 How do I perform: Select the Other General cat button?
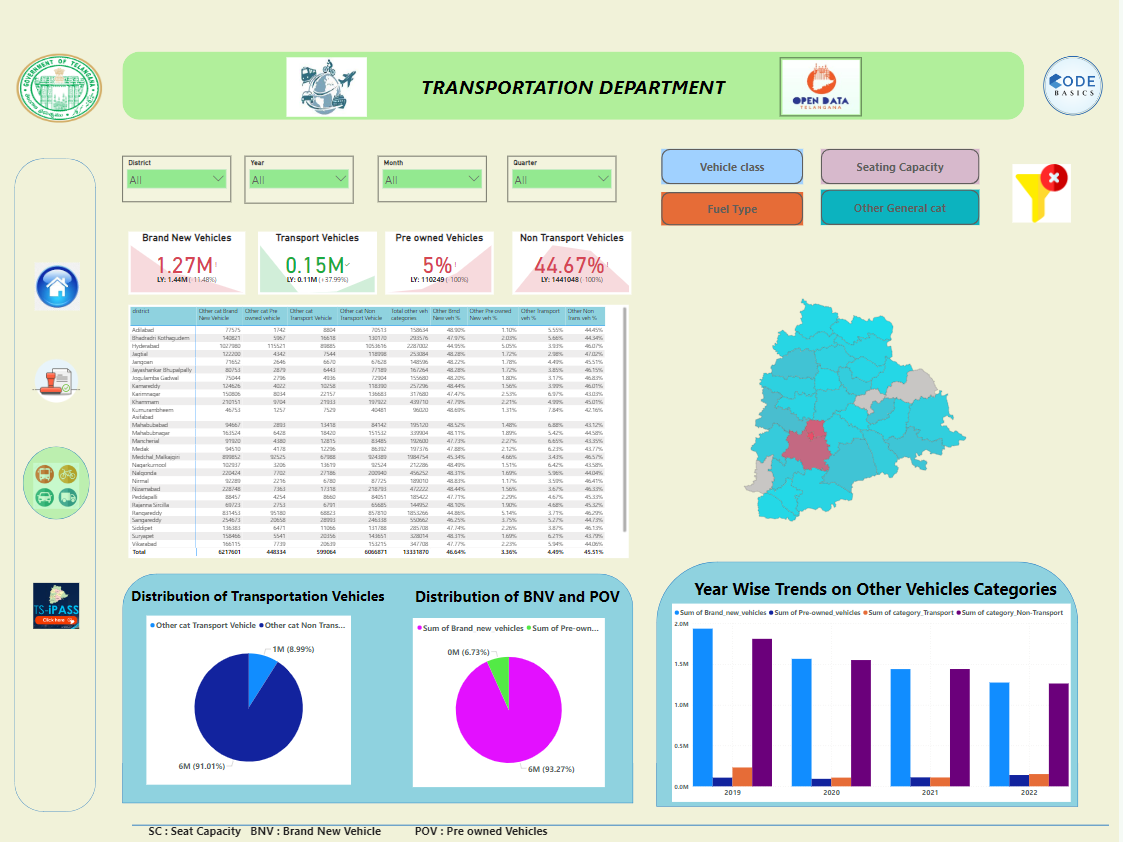(899, 209)
